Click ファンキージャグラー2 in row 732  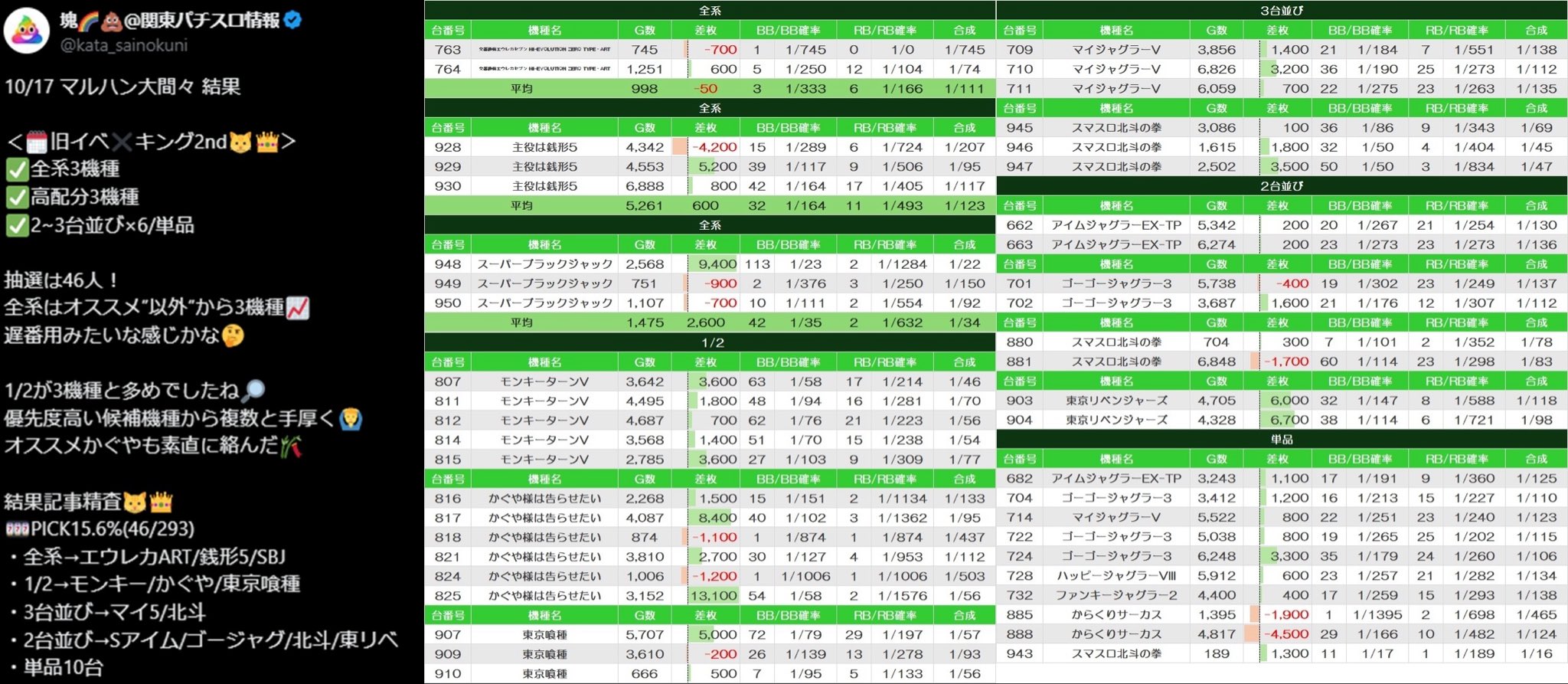(x=1116, y=595)
